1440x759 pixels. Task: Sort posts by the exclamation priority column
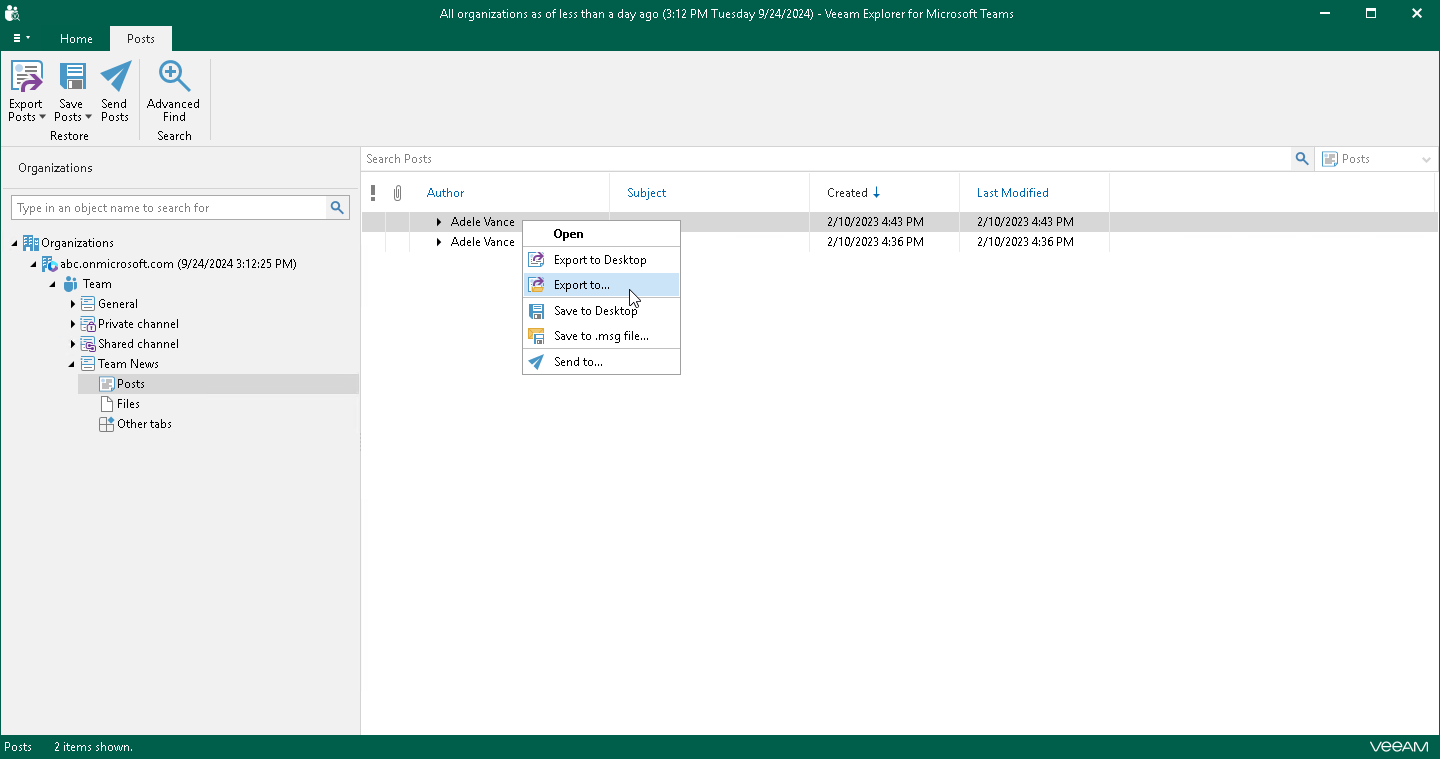point(373,192)
